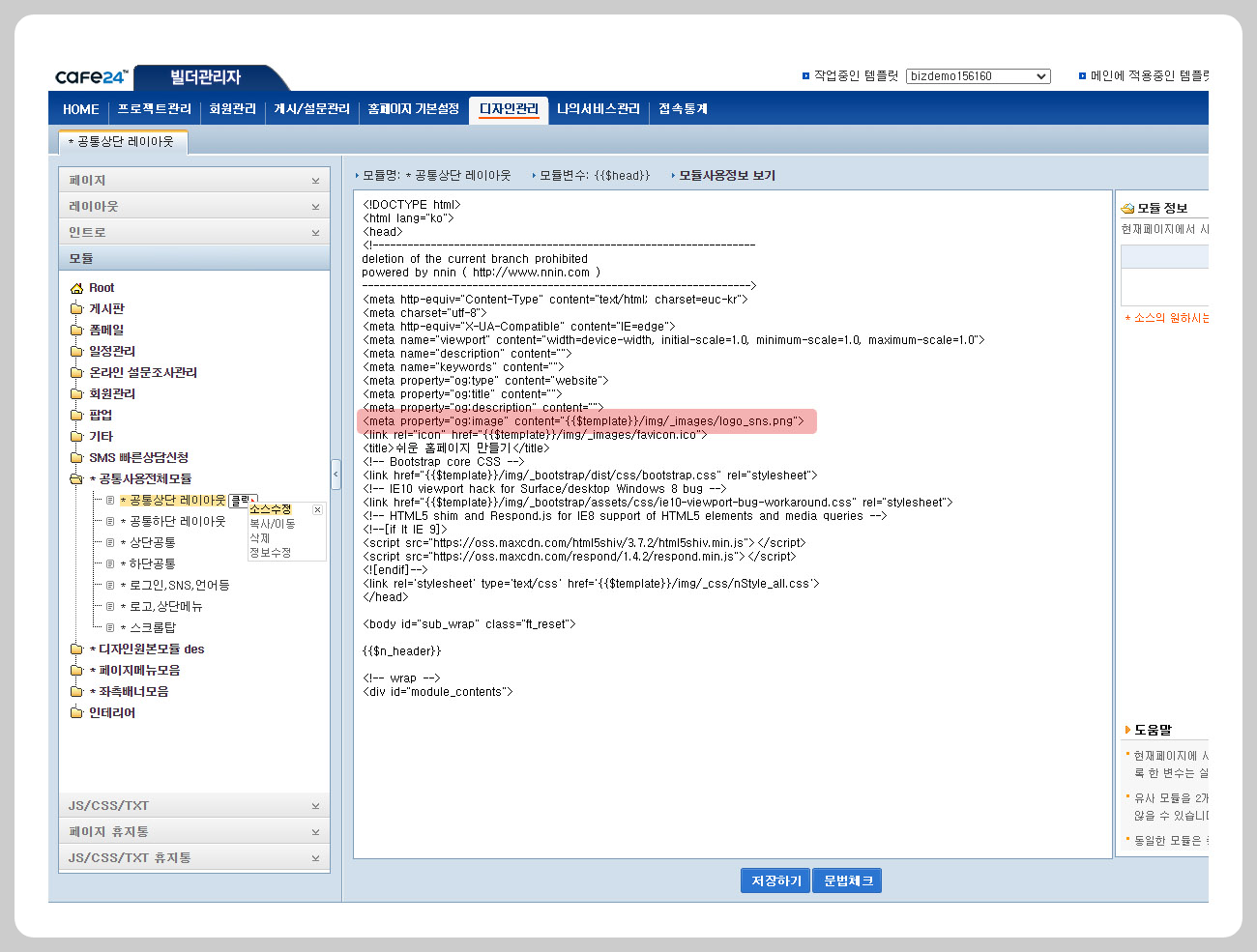This screenshot has width=1257, height=952.
Task: Click the 빌더관리자 header tab
Action: pos(206,77)
